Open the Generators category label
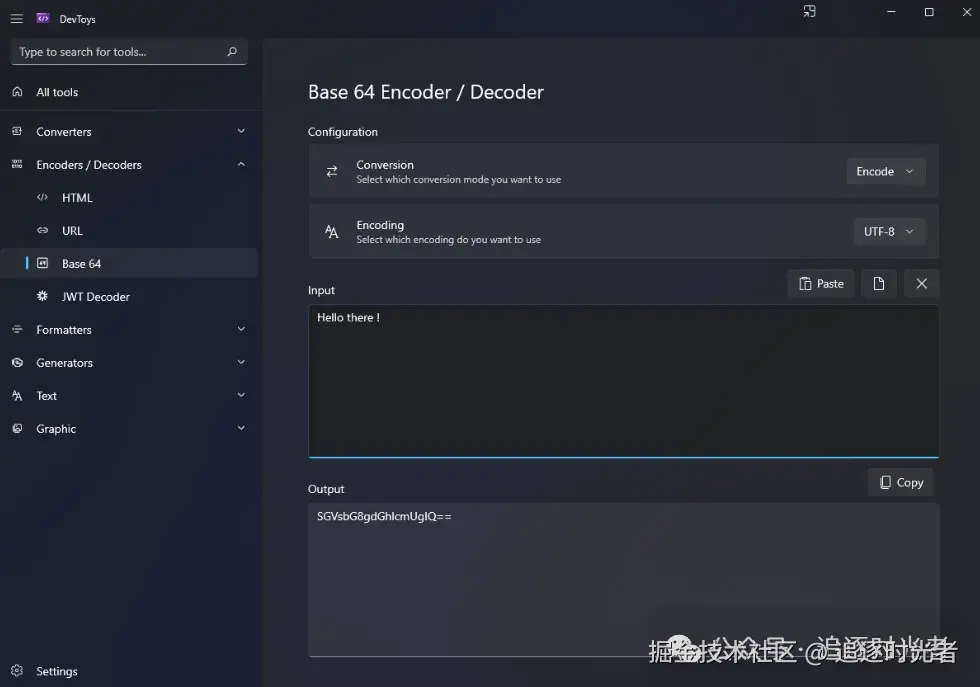Image resolution: width=980 pixels, height=687 pixels. point(64,363)
